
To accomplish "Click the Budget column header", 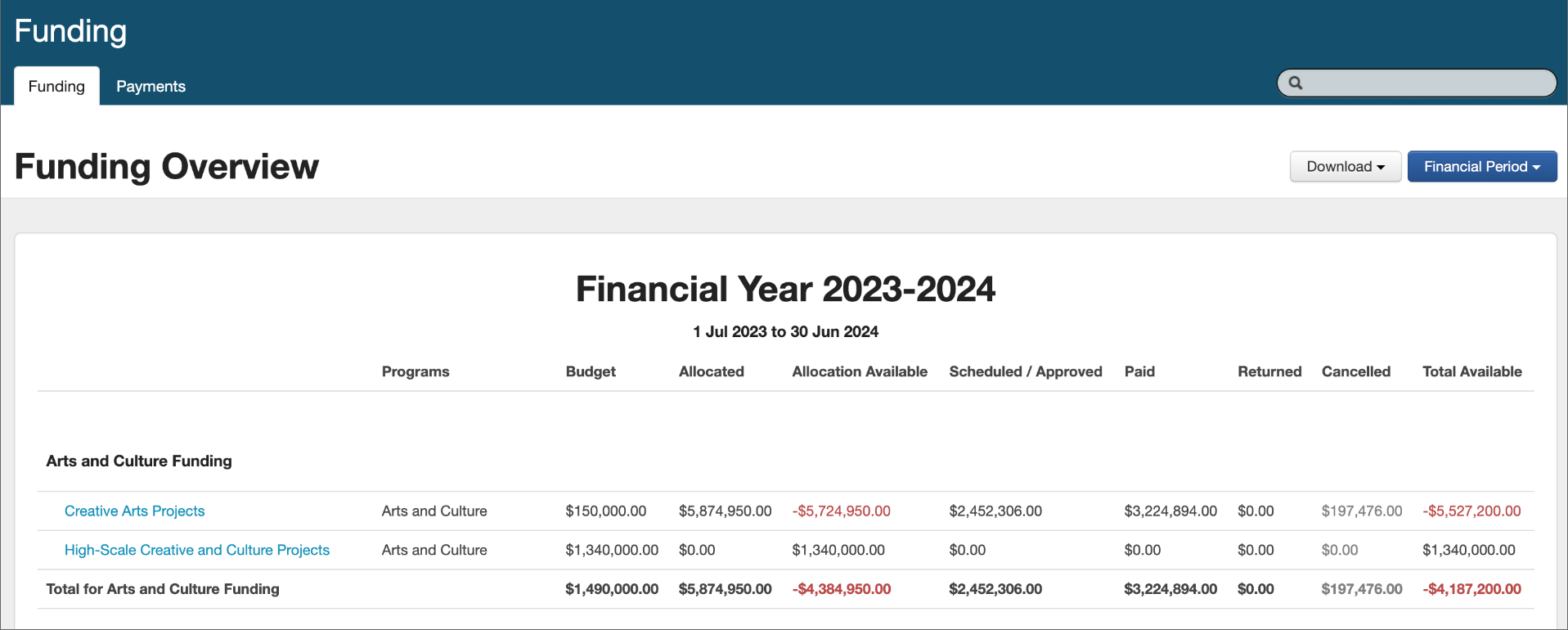I will coord(590,371).
